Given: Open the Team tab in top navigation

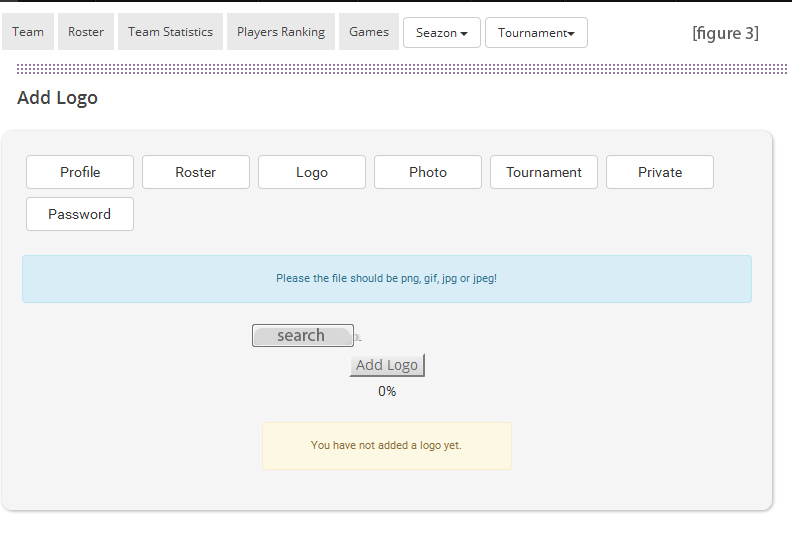Looking at the screenshot, I should [28, 32].
